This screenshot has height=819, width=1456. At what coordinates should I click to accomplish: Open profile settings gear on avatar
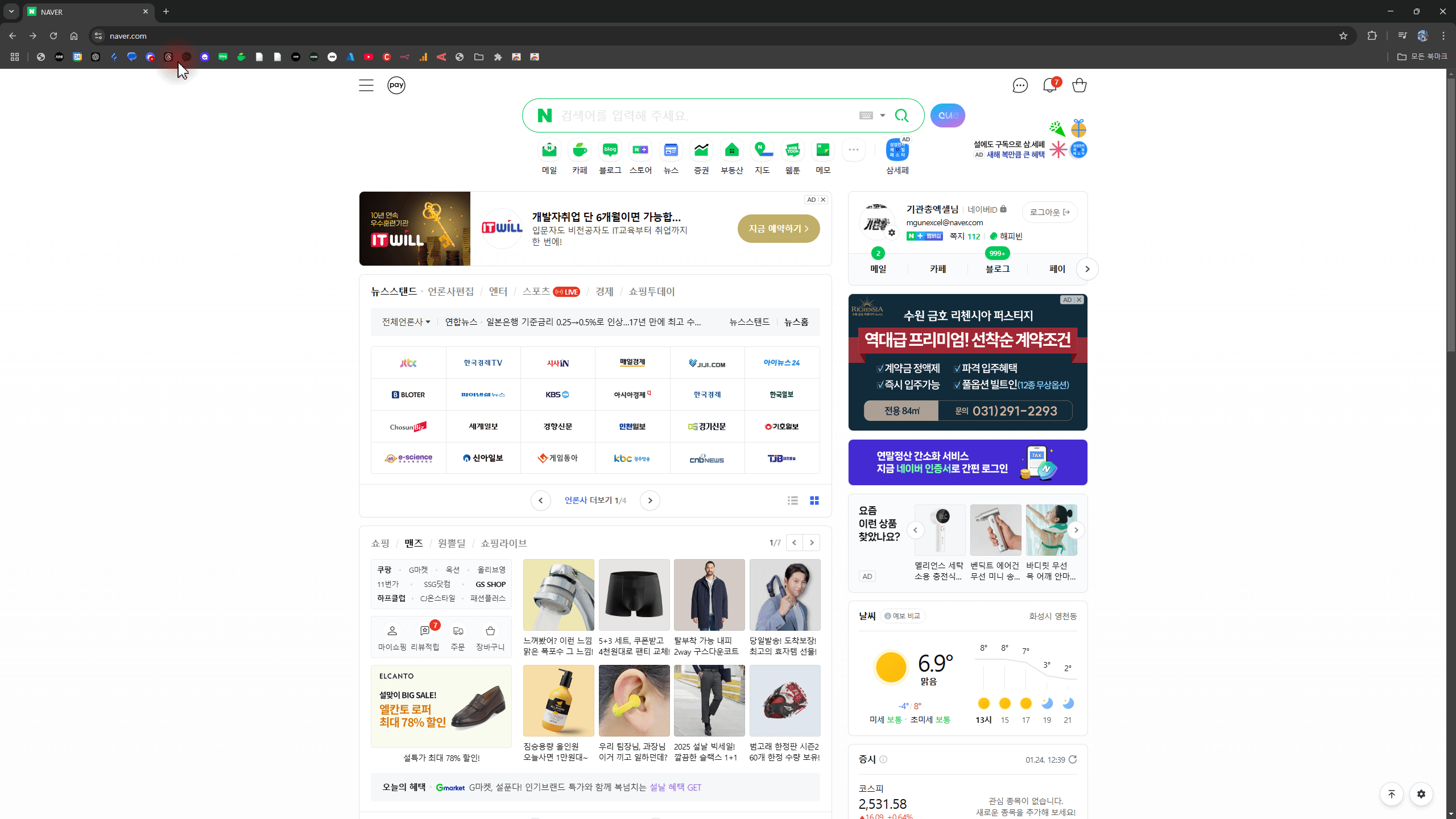coord(892,233)
